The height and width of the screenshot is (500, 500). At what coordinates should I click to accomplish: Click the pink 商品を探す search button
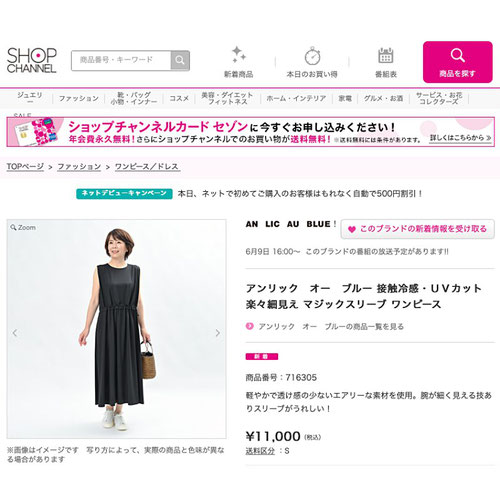coord(457,62)
